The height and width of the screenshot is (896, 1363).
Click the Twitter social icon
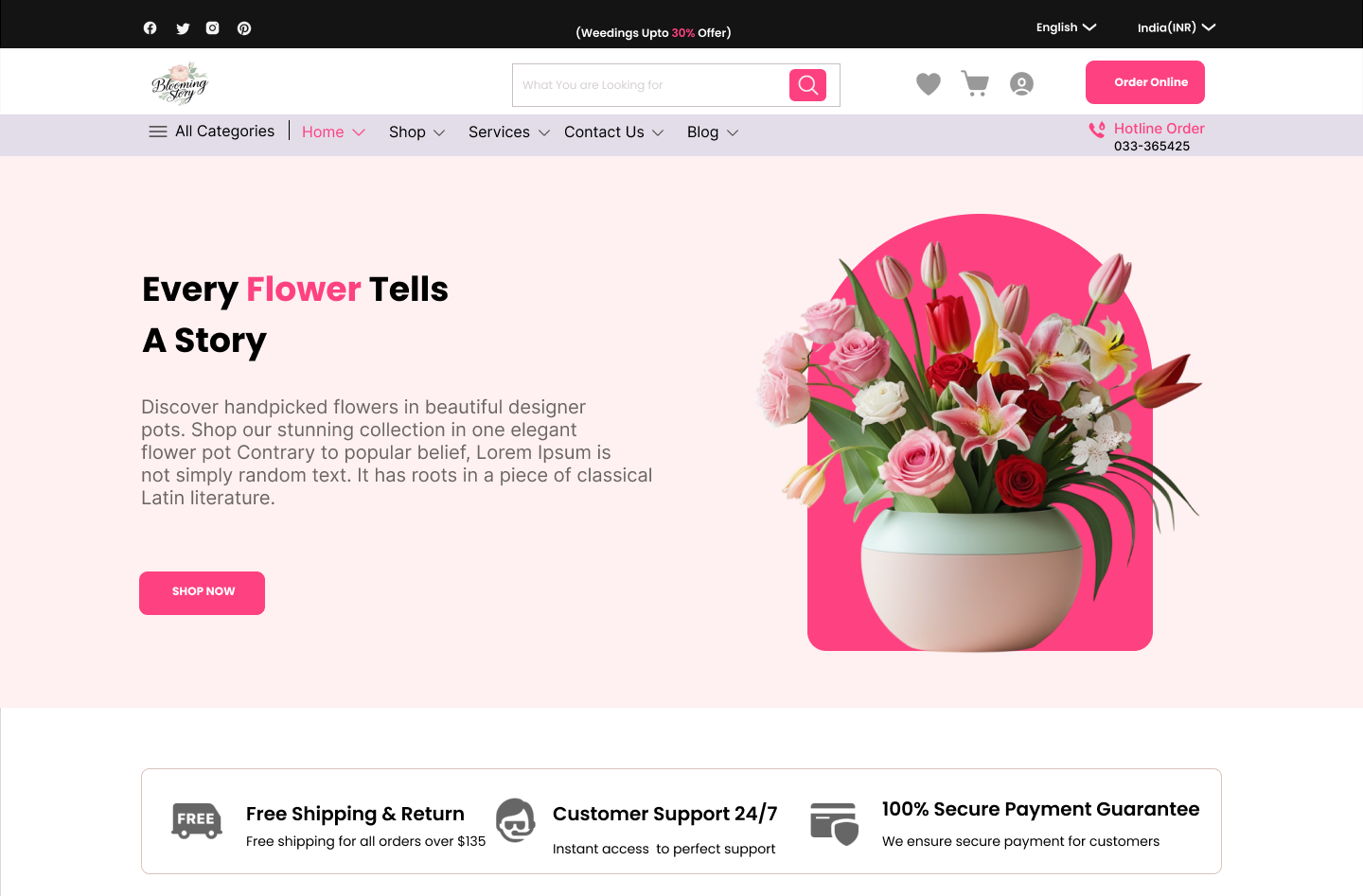click(x=182, y=27)
